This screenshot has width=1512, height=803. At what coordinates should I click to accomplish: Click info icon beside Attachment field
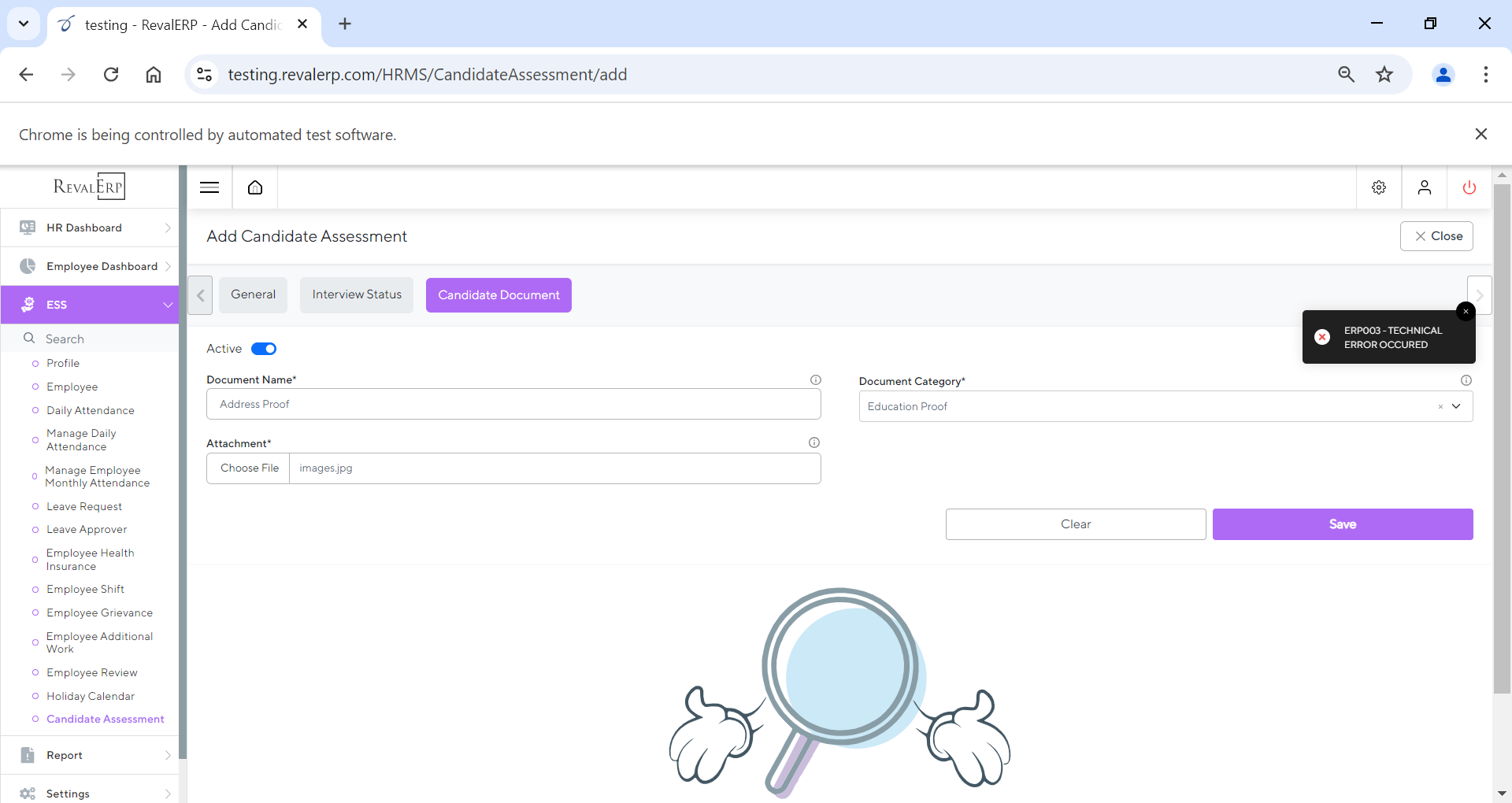point(814,443)
